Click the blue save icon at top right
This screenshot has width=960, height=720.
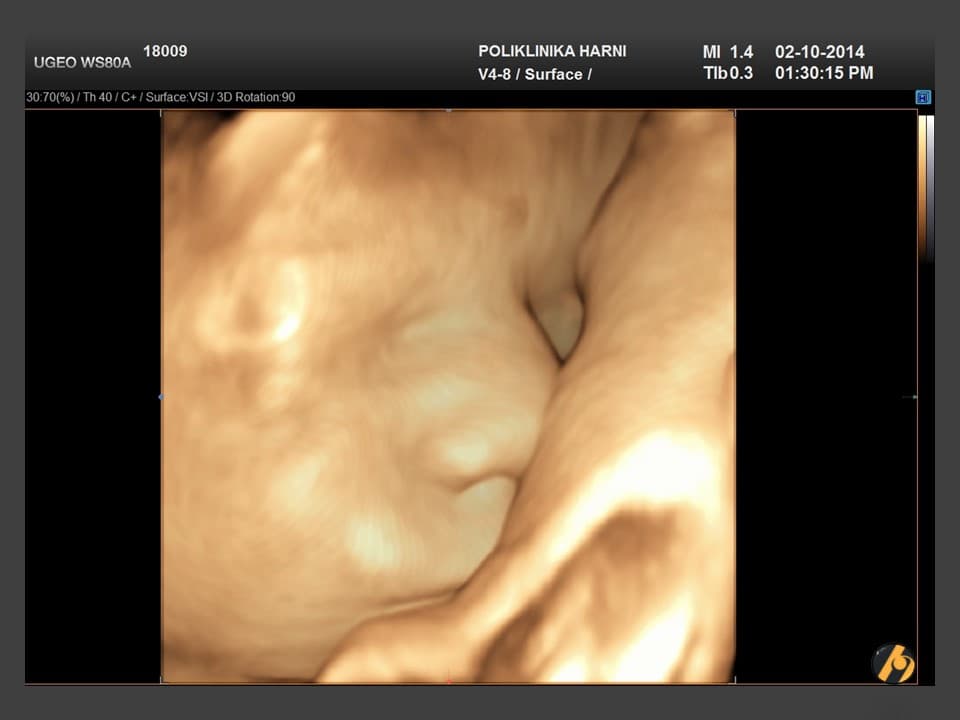pos(923,97)
